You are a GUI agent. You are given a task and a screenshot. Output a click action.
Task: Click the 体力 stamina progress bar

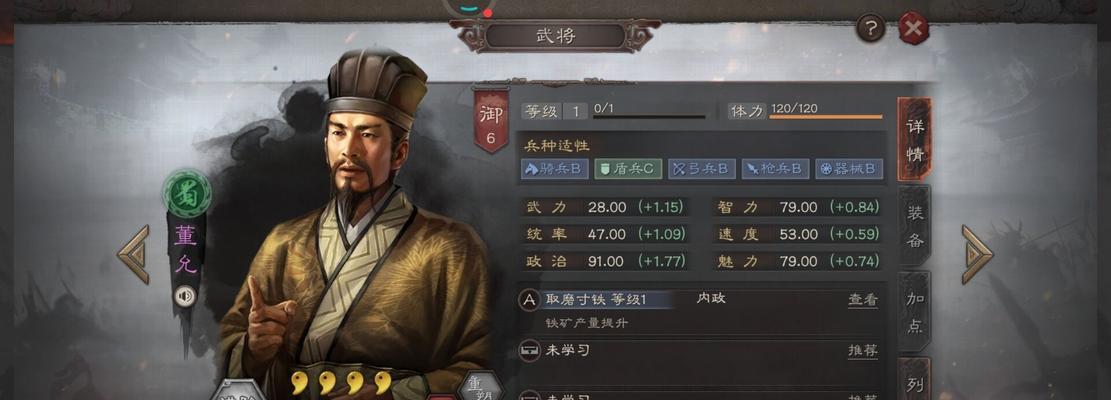826,117
